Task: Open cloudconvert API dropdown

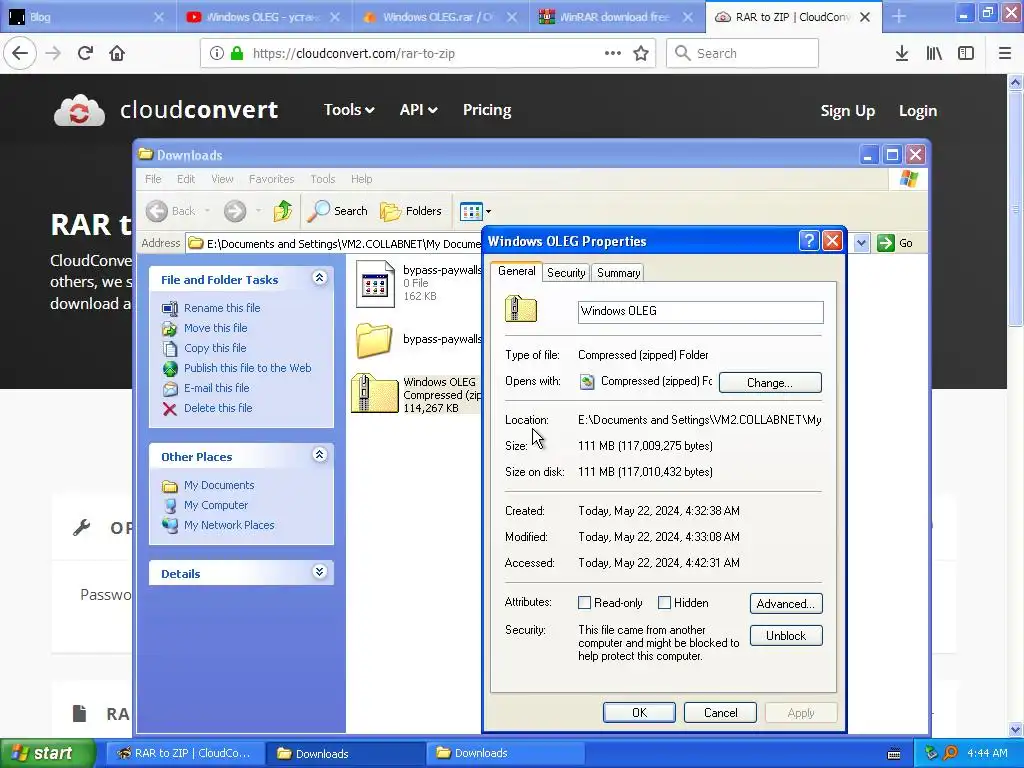Action: (x=418, y=110)
